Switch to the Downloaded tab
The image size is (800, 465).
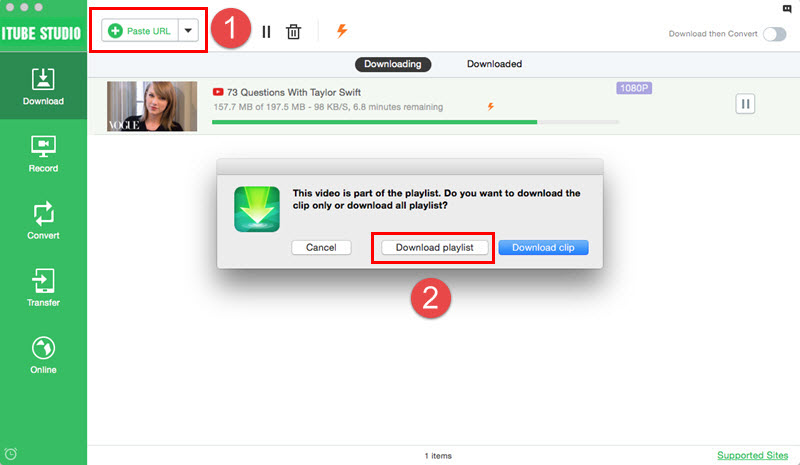494,64
